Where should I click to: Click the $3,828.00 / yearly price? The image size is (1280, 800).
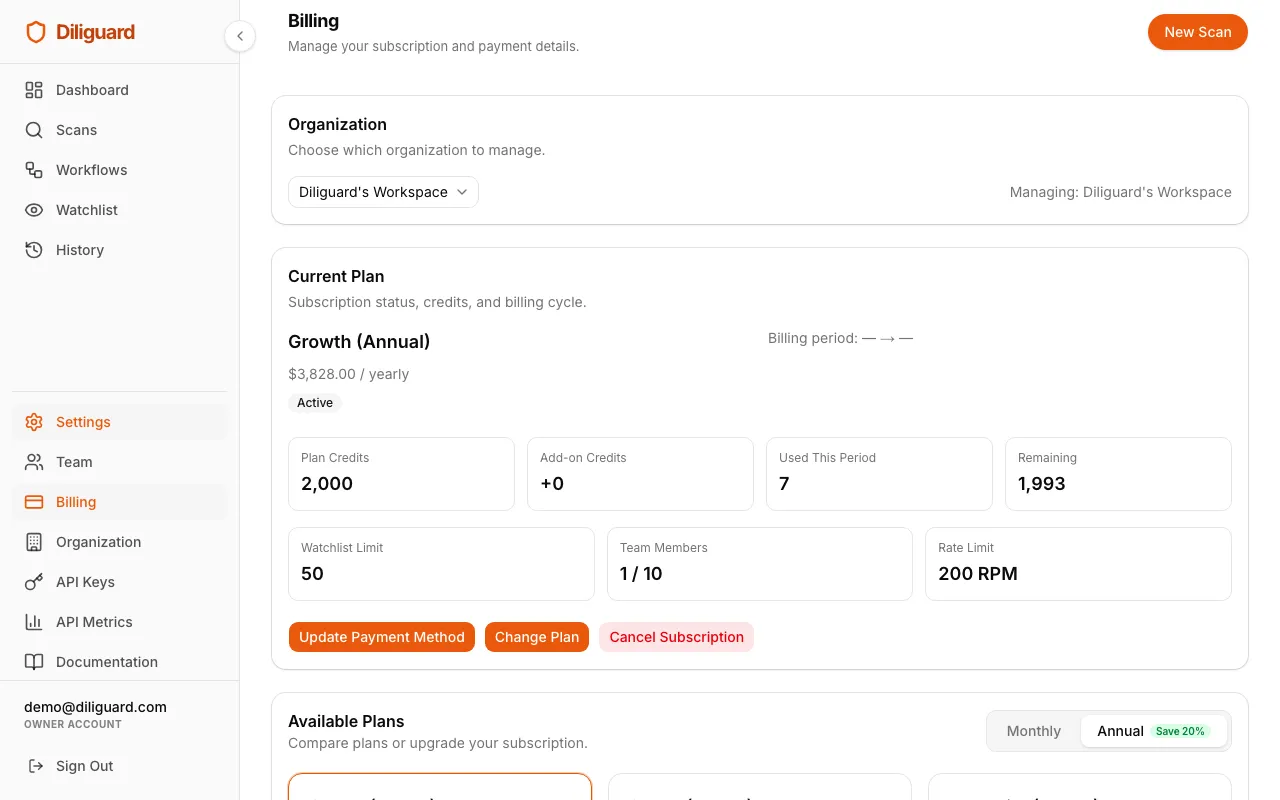[x=348, y=374]
